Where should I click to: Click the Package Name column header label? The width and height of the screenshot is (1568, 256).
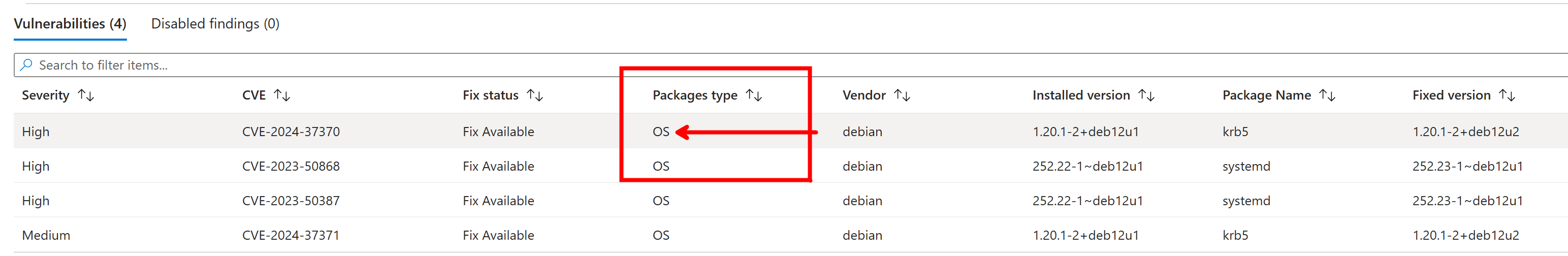tap(1266, 95)
